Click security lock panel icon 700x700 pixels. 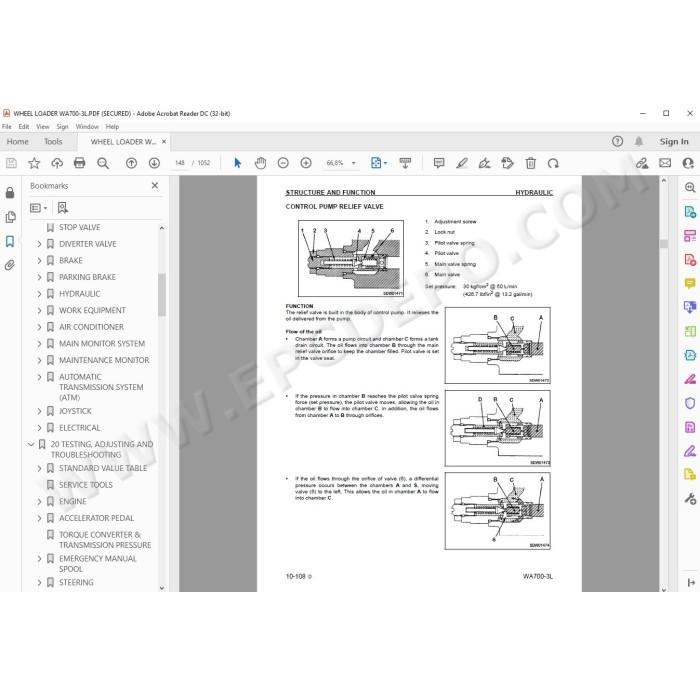click(x=10, y=193)
